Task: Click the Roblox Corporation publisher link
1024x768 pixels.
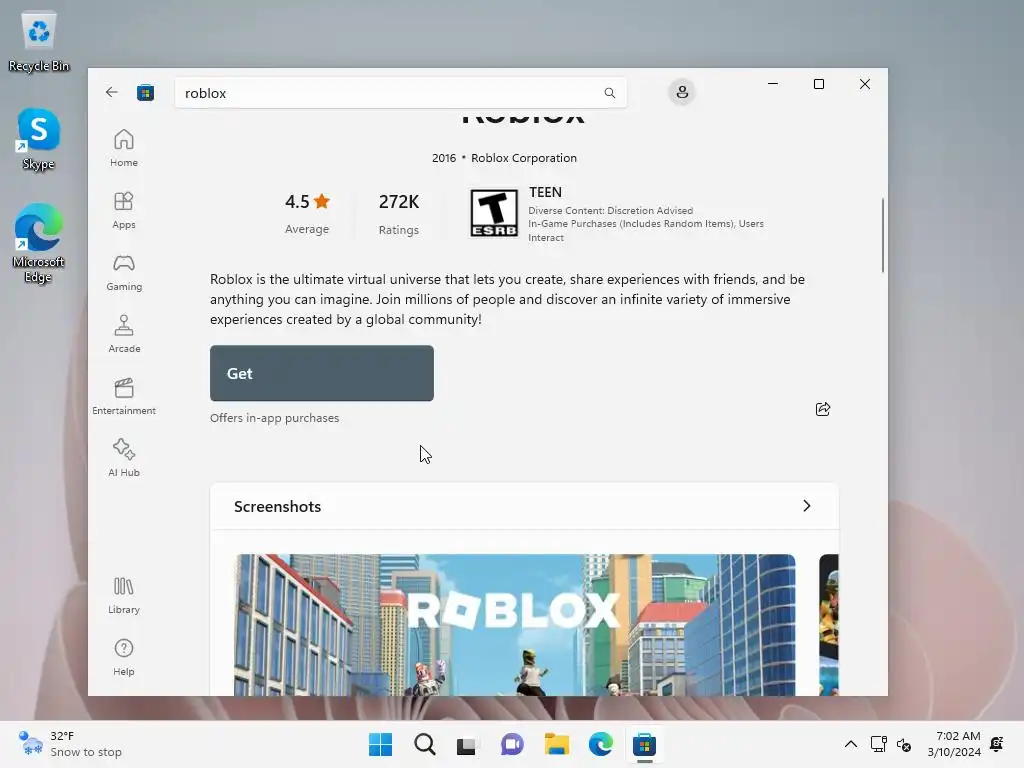Action: [x=524, y=158]
